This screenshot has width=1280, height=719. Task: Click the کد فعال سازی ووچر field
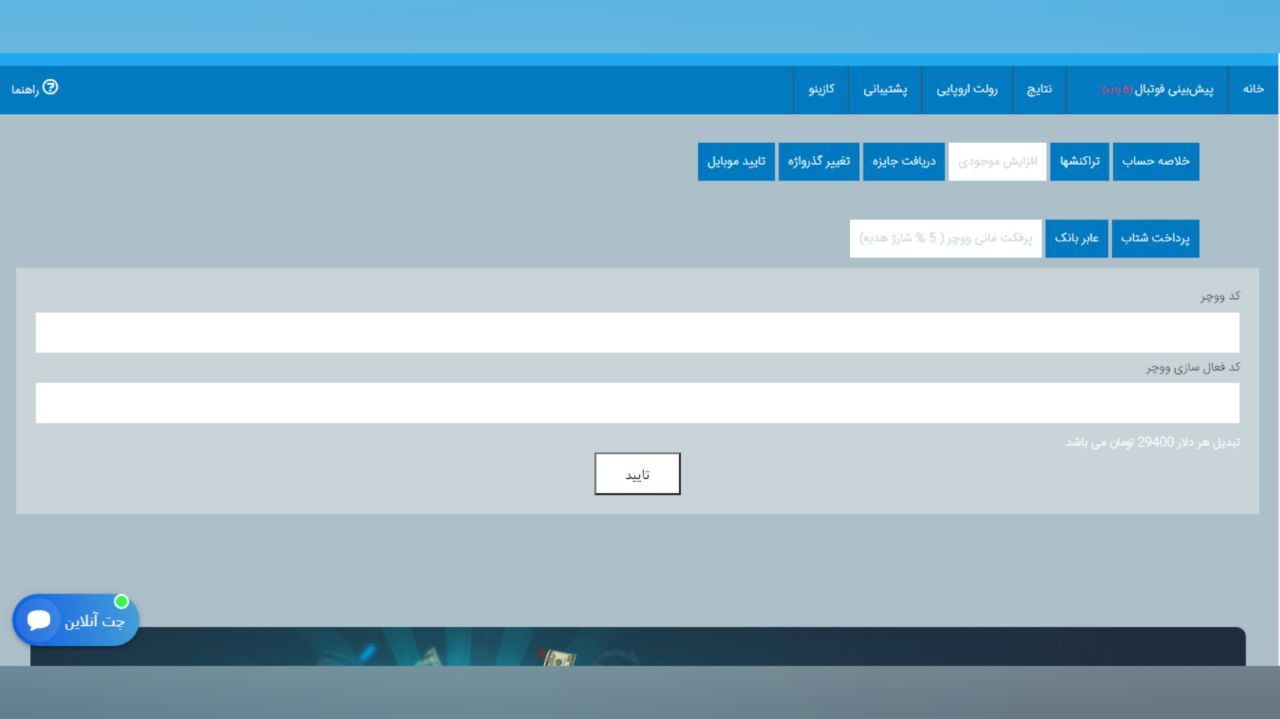click(637, 403)
